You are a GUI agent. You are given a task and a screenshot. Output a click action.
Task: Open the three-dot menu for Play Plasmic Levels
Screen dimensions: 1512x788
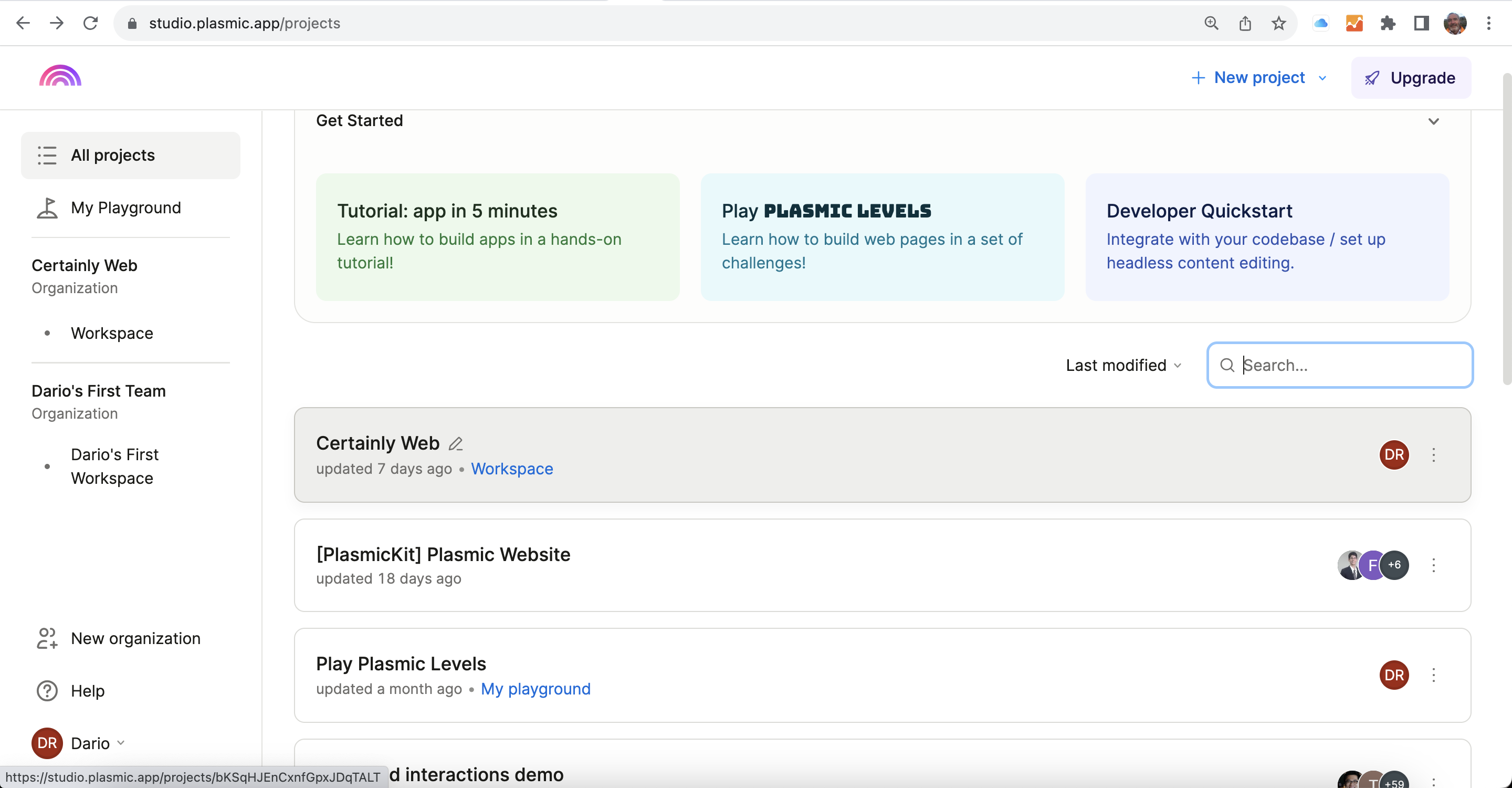[1433, 675]
